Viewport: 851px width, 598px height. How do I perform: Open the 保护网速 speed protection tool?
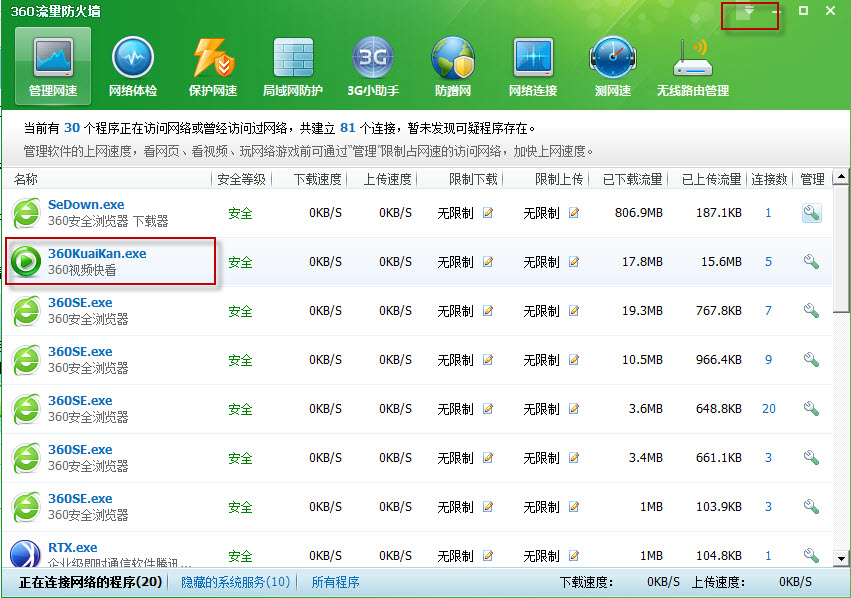tap(213, 66)
